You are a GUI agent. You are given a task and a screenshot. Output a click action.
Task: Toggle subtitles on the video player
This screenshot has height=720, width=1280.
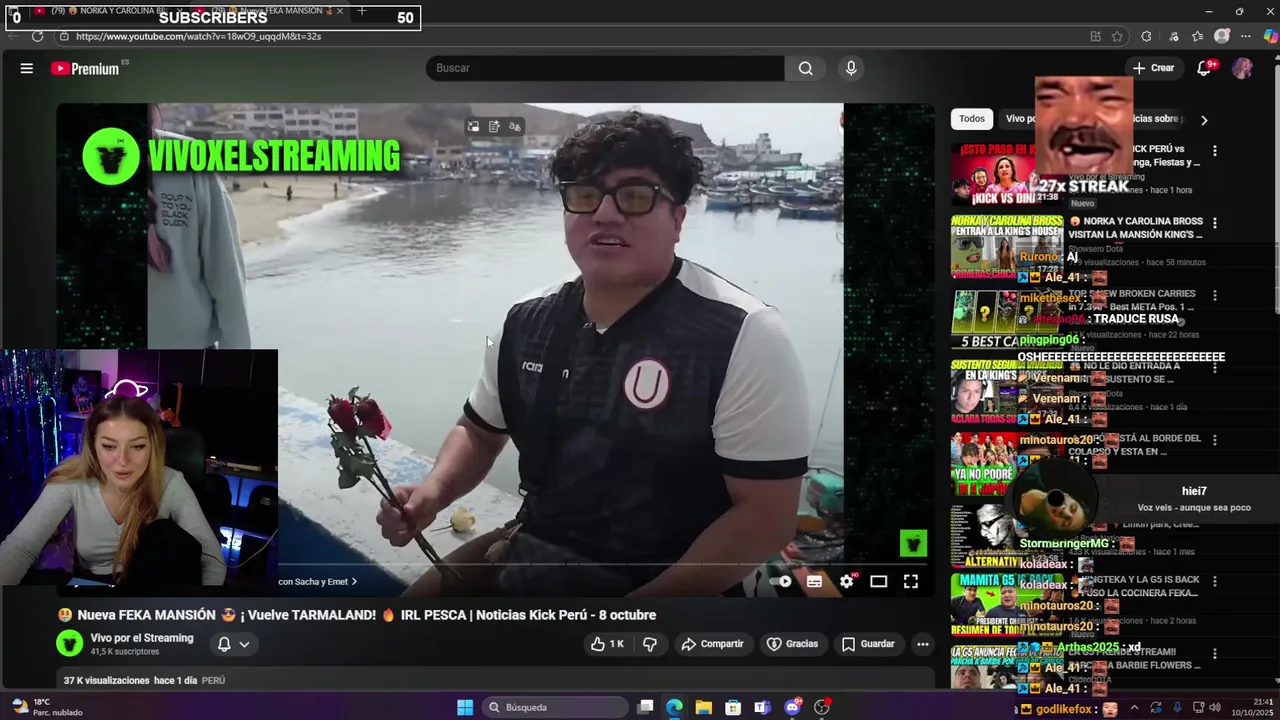coord(815,581)
